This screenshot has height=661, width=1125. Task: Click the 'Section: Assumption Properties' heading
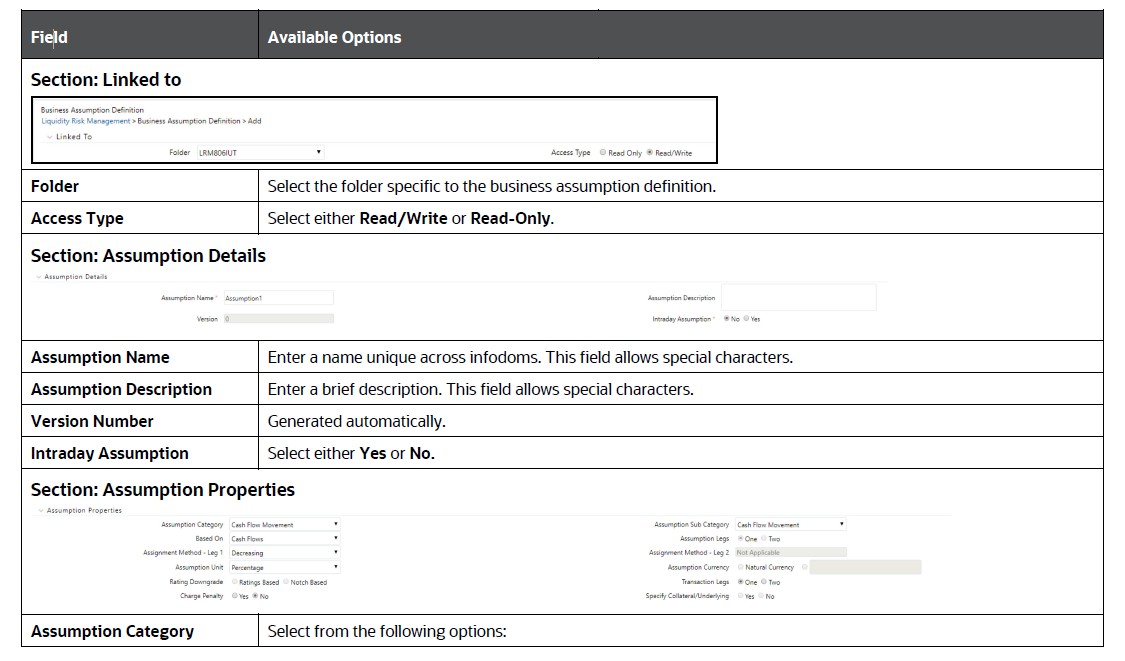tap(163, 489)
